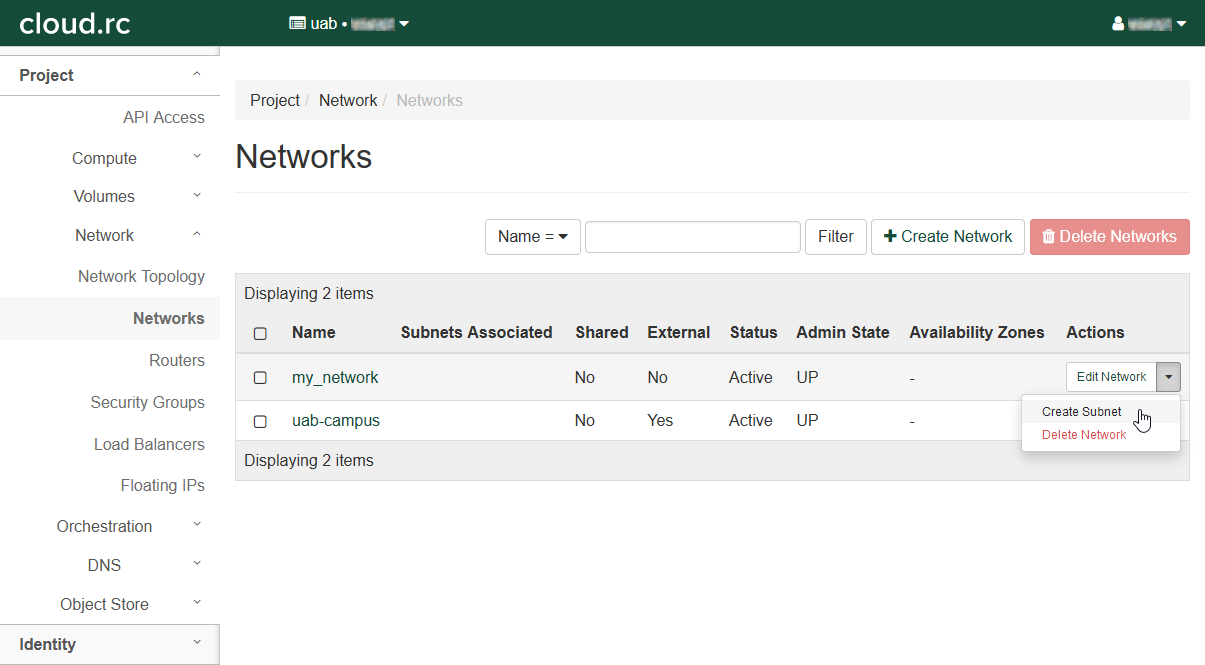Open the uab project selector dropdown
Screen dimensions: 1205x665
(349, 23)
